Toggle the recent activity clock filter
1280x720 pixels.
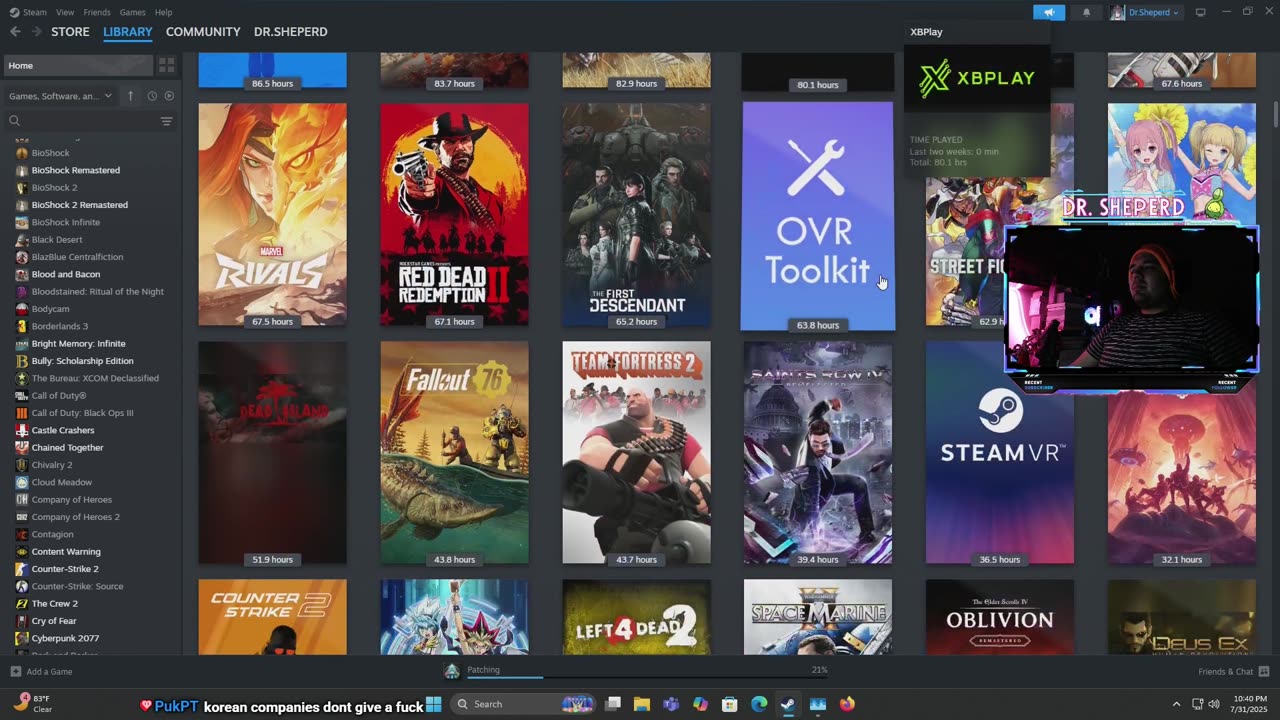point(152,96)
